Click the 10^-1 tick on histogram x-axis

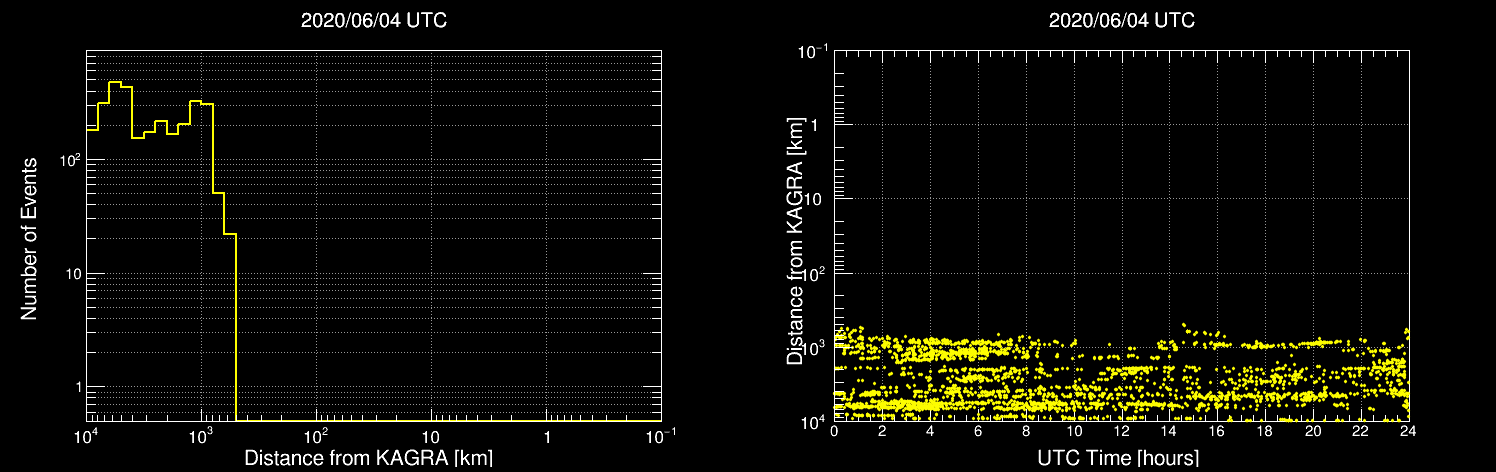[x=660, y=436]
